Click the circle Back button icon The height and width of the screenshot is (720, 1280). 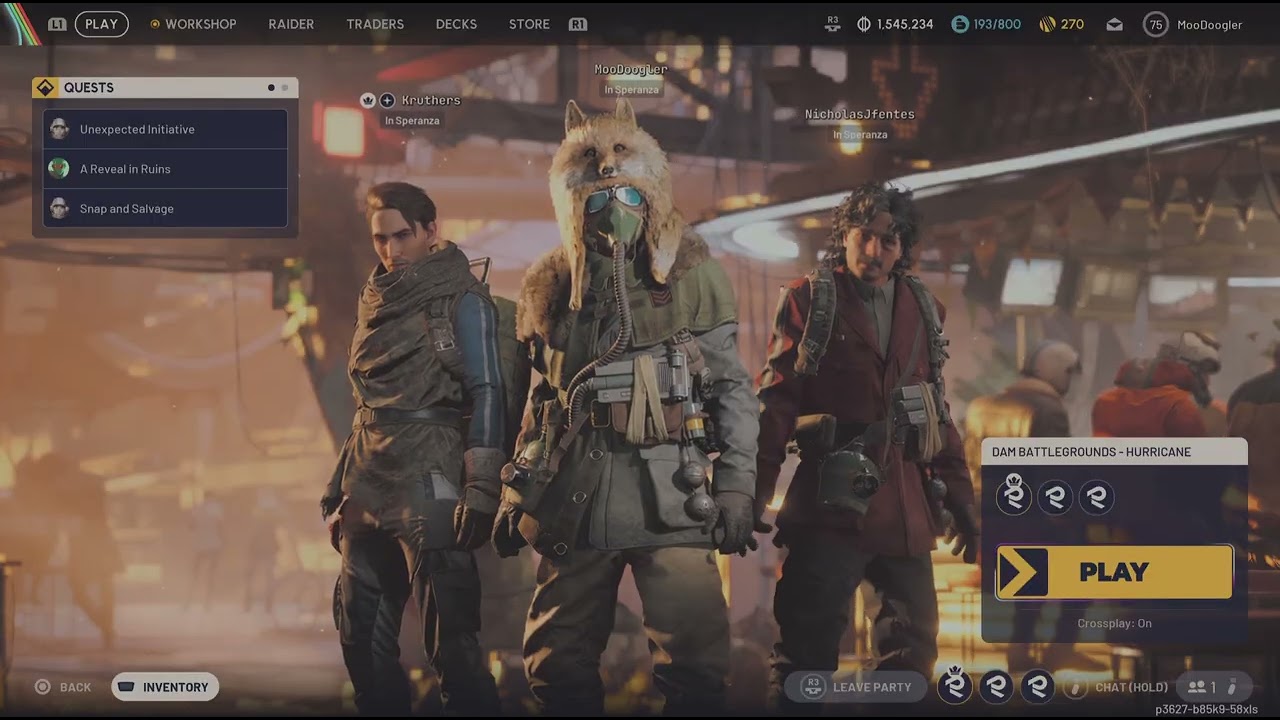43,687
